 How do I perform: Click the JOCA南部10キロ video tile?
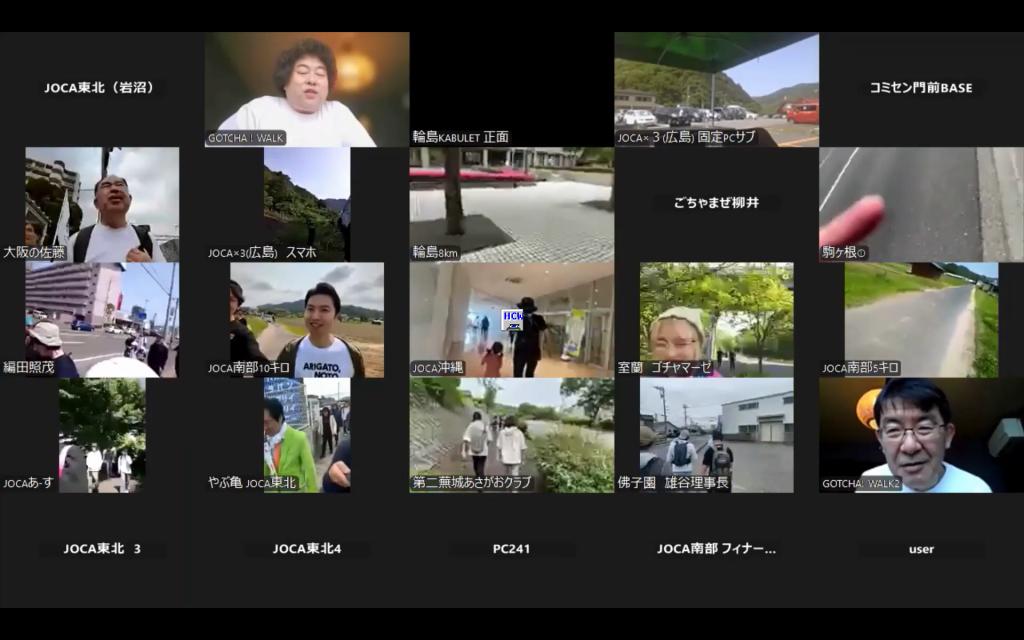[307, 320]
